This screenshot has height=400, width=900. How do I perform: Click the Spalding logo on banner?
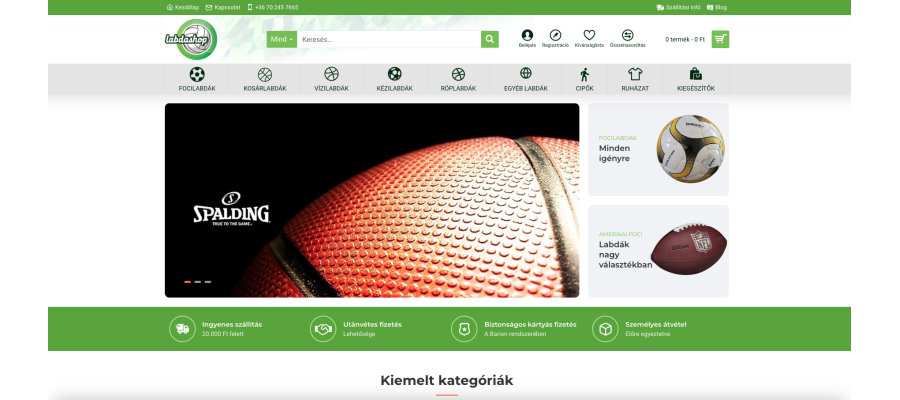[x=231, y=209]
